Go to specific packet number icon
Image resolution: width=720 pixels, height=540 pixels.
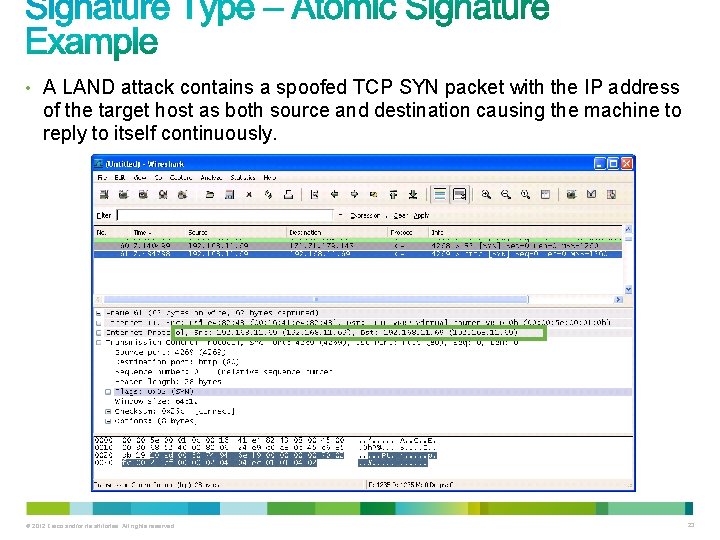tap(374, 195)
